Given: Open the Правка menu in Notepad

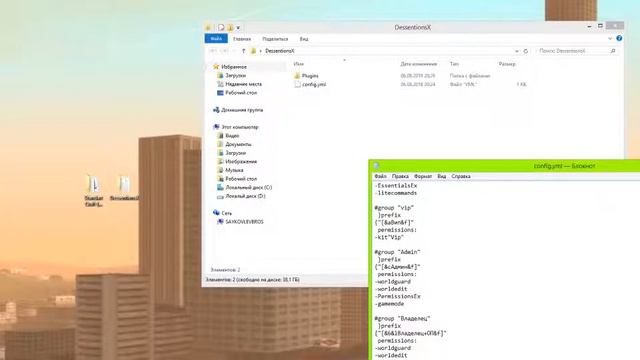Looking at the screenshot, I should (x=400, y=176).
